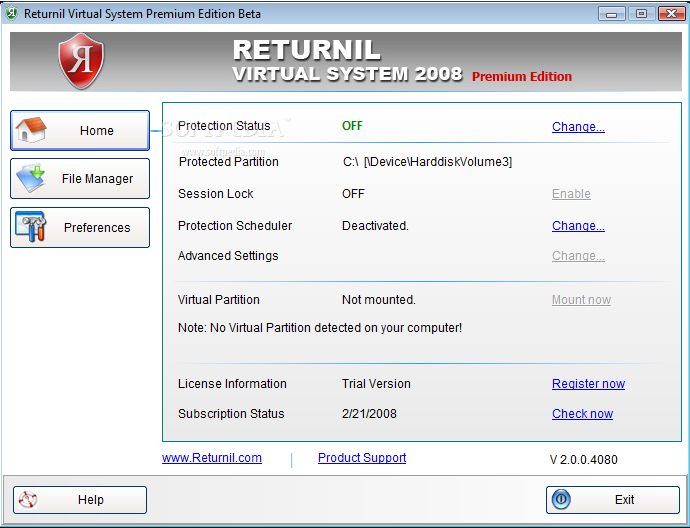Click the Help button label

pos(91,500)
